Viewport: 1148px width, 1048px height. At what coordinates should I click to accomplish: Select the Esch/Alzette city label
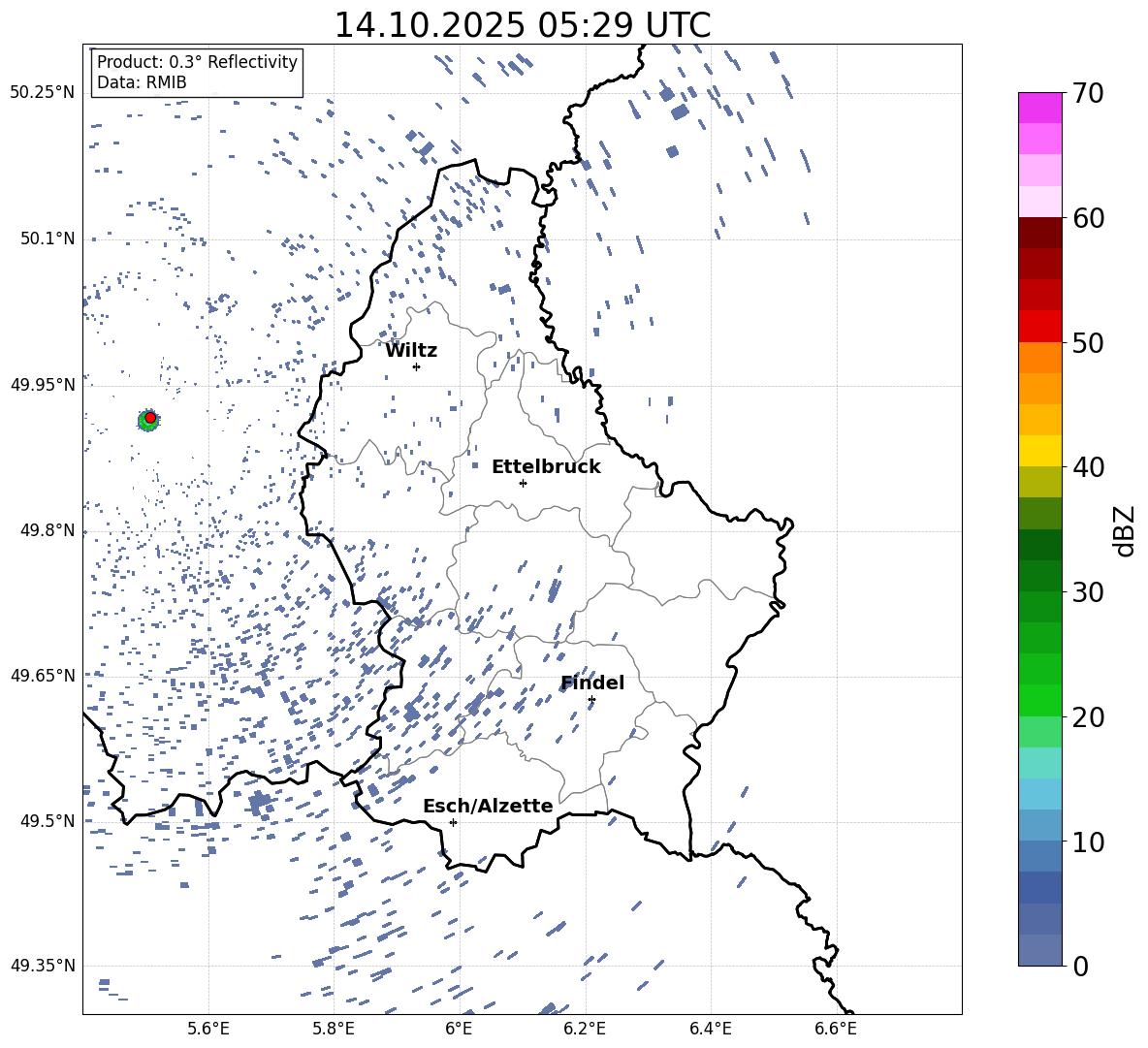click(x=488, y=807)
